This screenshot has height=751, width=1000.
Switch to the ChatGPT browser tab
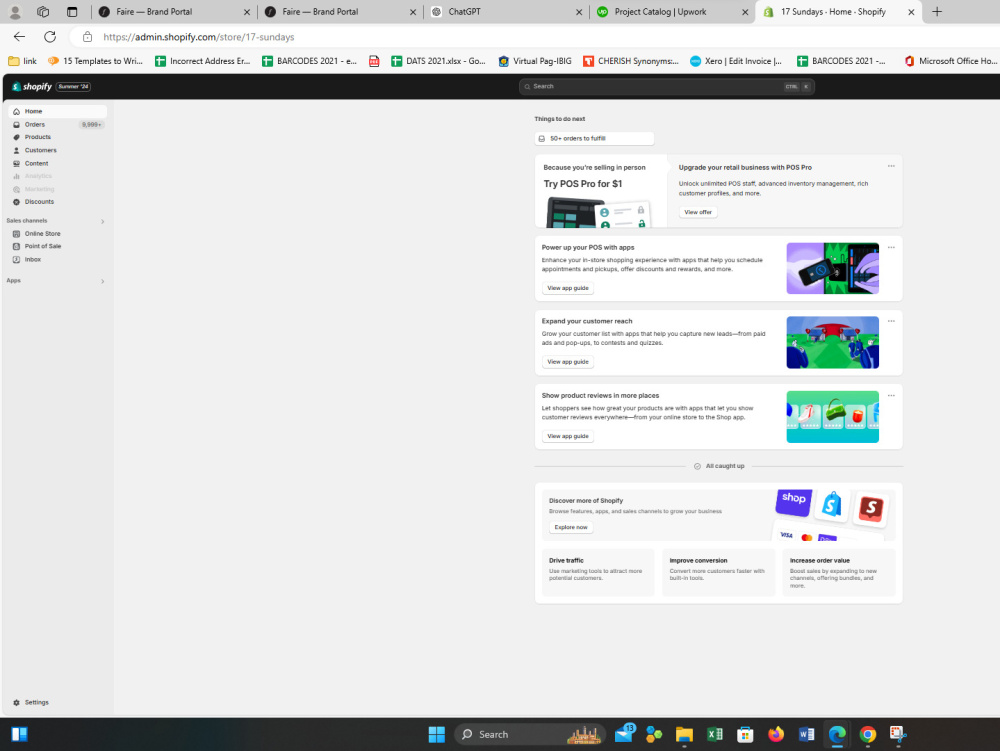click(x=506, y=11)
